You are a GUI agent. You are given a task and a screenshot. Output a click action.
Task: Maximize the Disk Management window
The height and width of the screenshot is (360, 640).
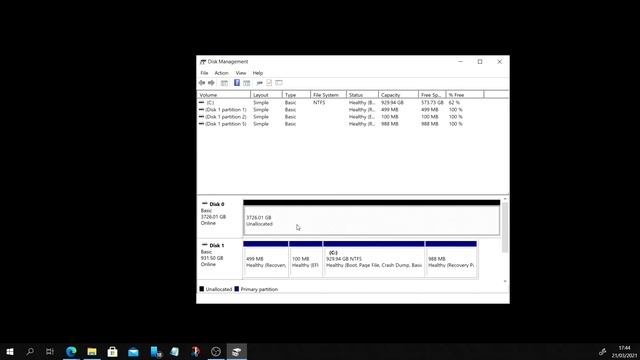pyautogui.click(x=480, y=62)
